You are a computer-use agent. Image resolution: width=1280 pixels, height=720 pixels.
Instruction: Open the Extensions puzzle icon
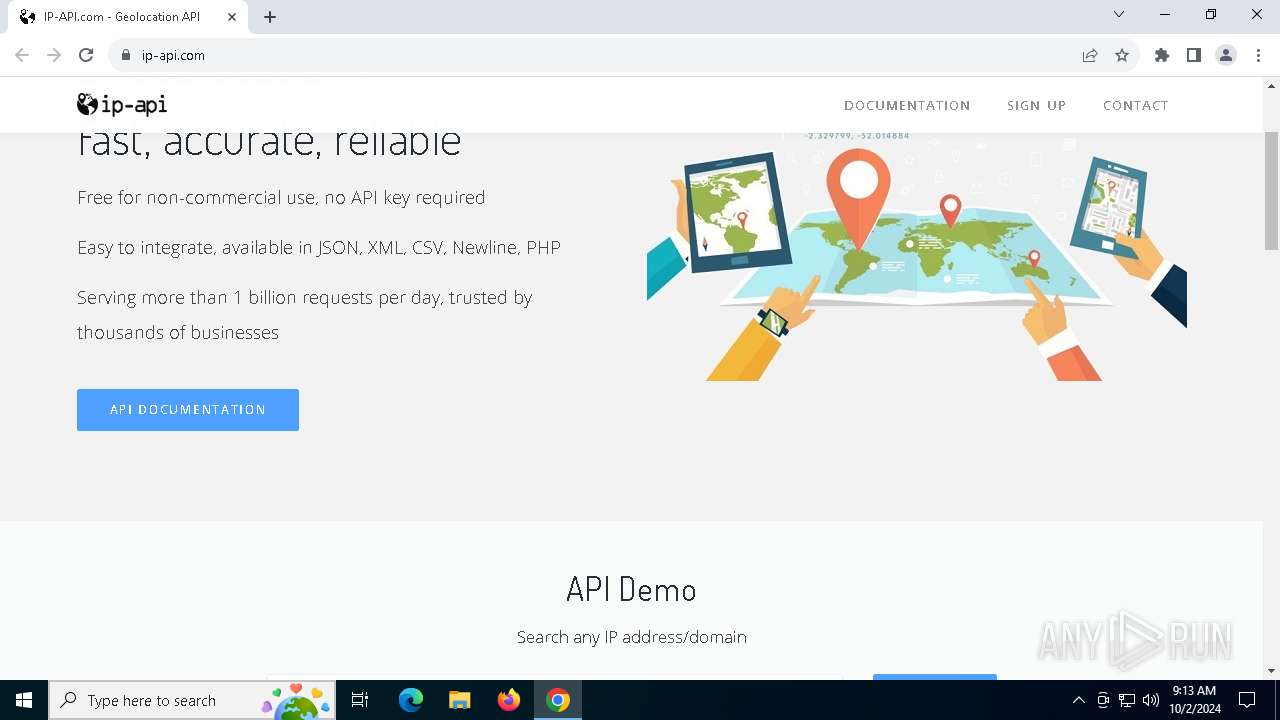click(x=1162, y=55)
